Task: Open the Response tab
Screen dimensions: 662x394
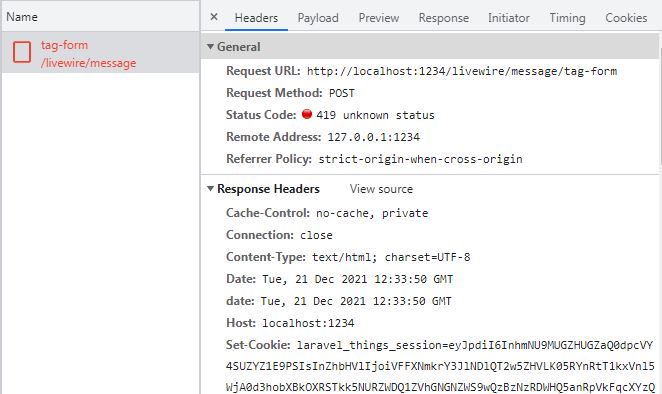Action: [444, 18]
